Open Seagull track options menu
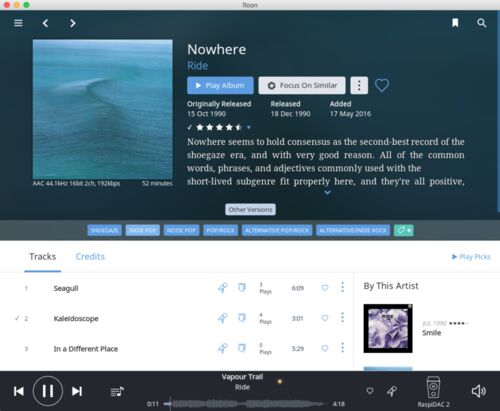The image size is (500, 411). pyautogui.click(x=342, y=287)
